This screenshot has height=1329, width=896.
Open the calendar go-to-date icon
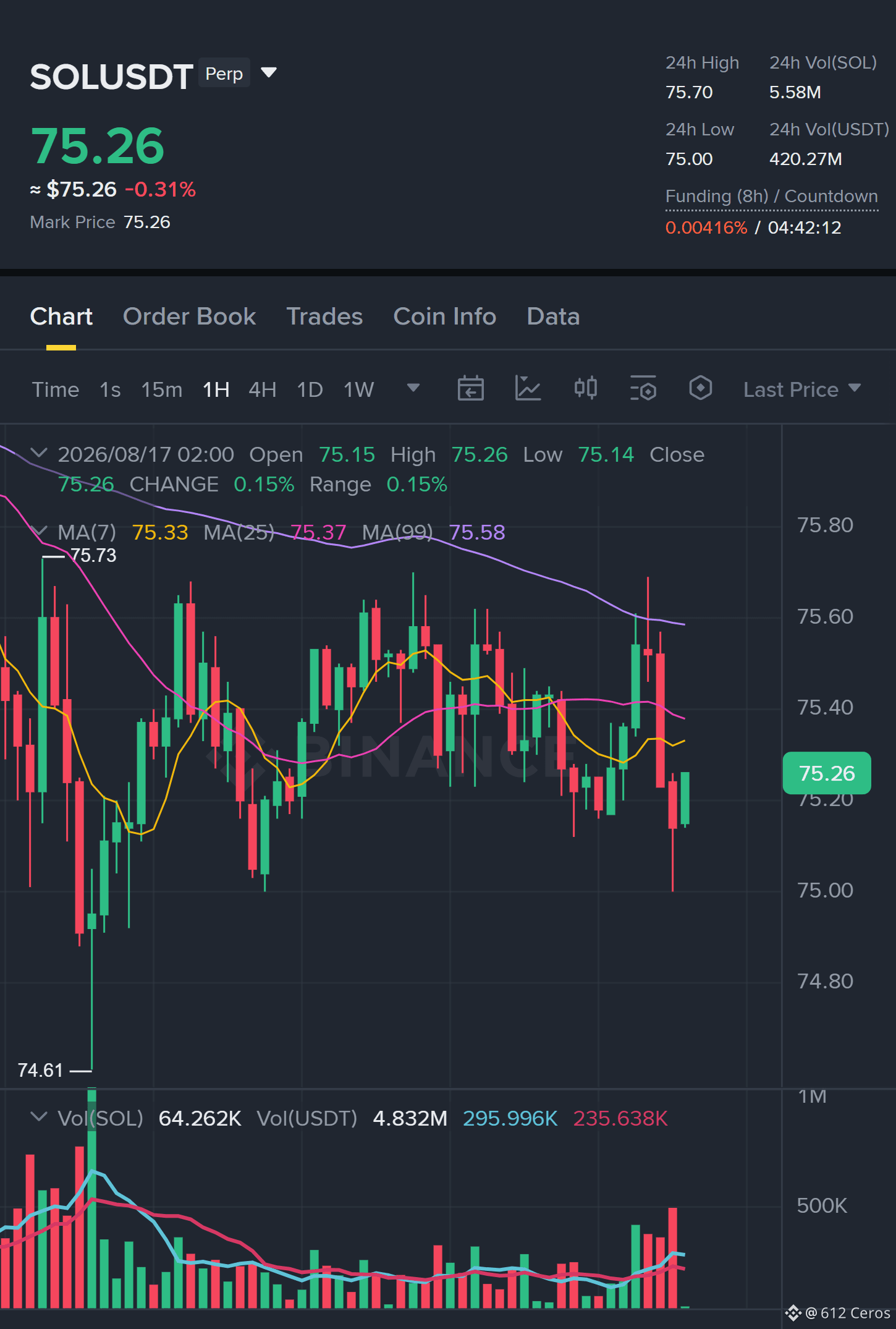(470, 389)
